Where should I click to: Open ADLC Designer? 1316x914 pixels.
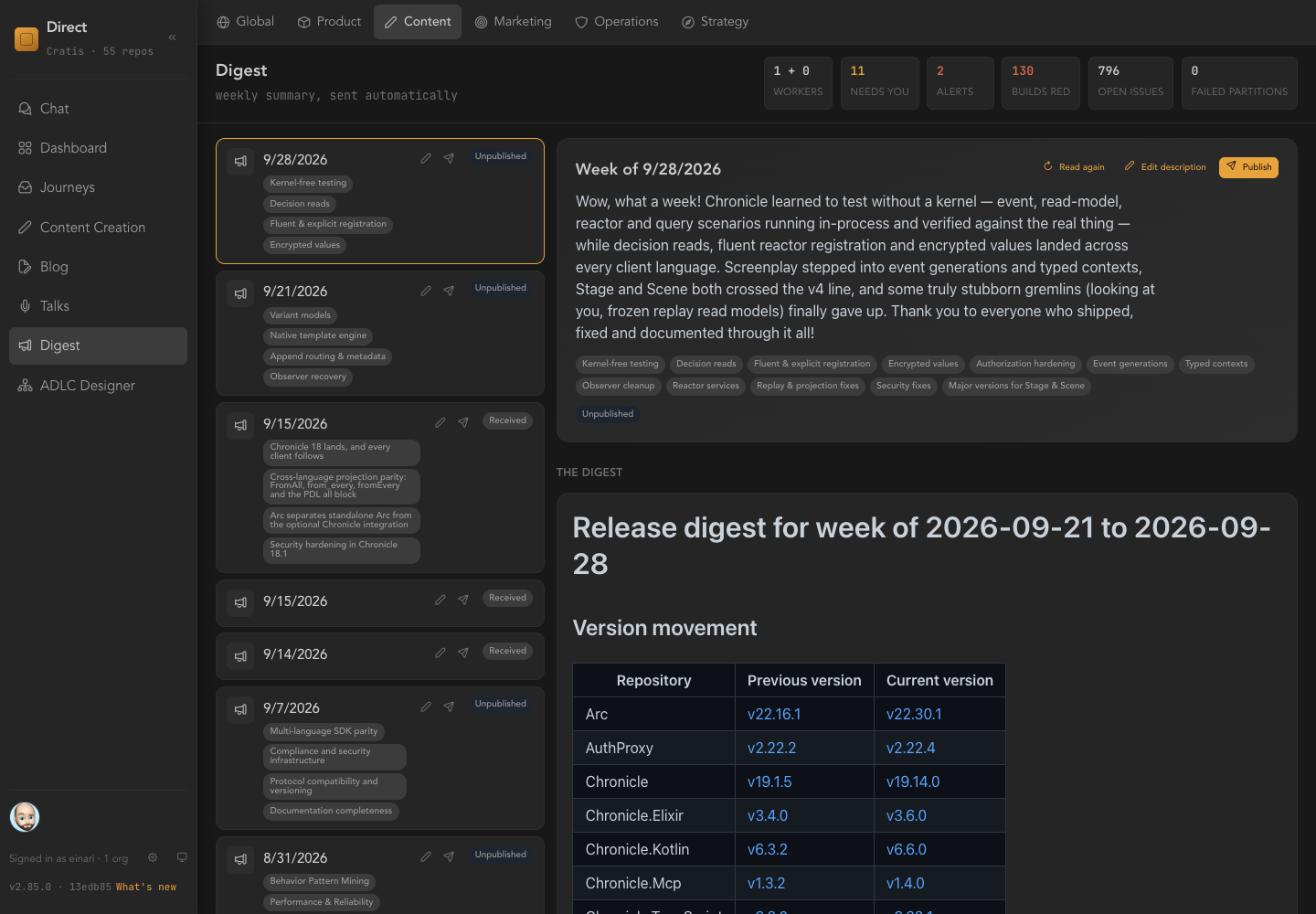pyautogui.click(x=98, y=386)
